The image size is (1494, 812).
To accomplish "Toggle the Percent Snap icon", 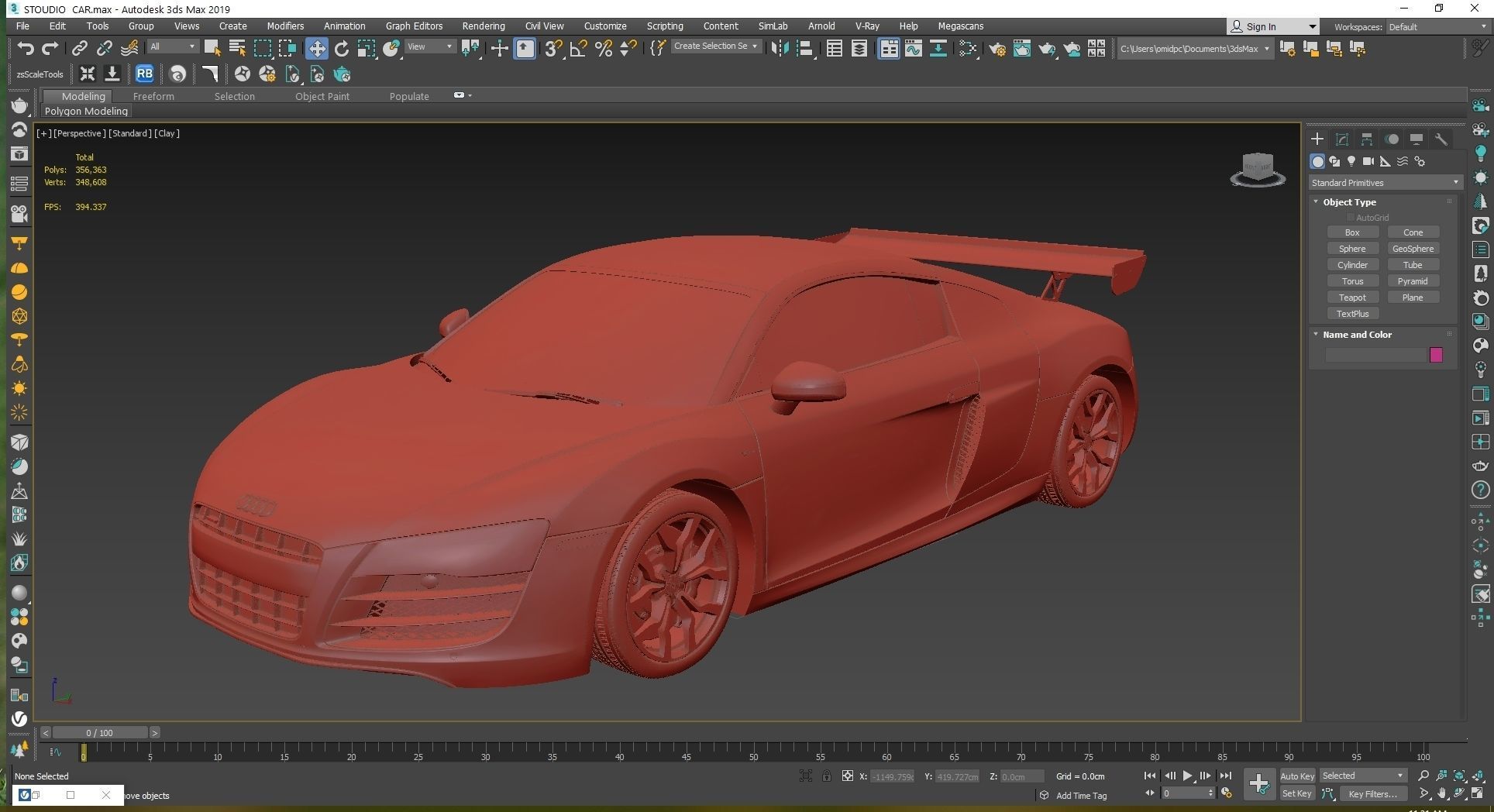I will coord(604,48).
